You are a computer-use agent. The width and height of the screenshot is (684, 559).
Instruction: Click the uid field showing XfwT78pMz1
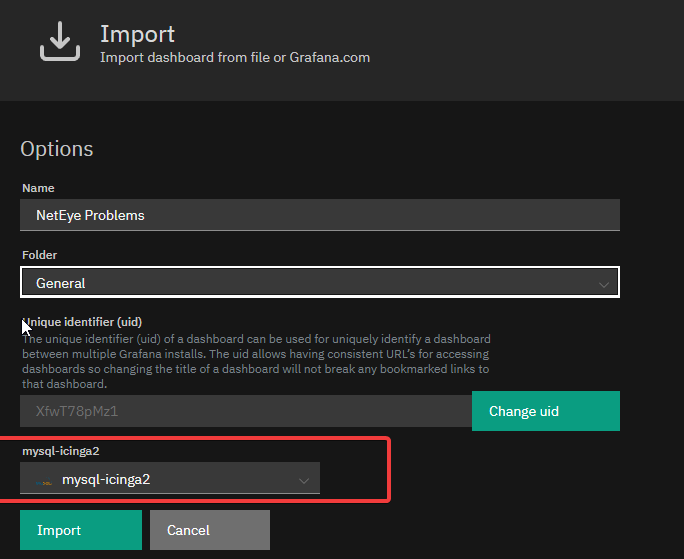tap(245, 411)
